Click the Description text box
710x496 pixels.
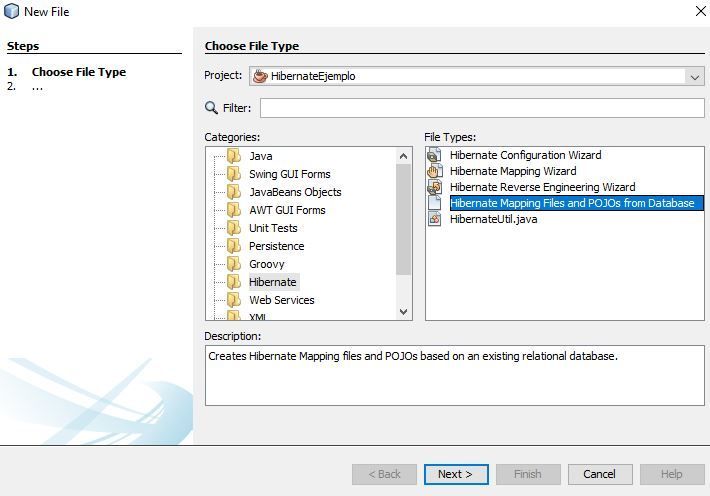point(455,376)
